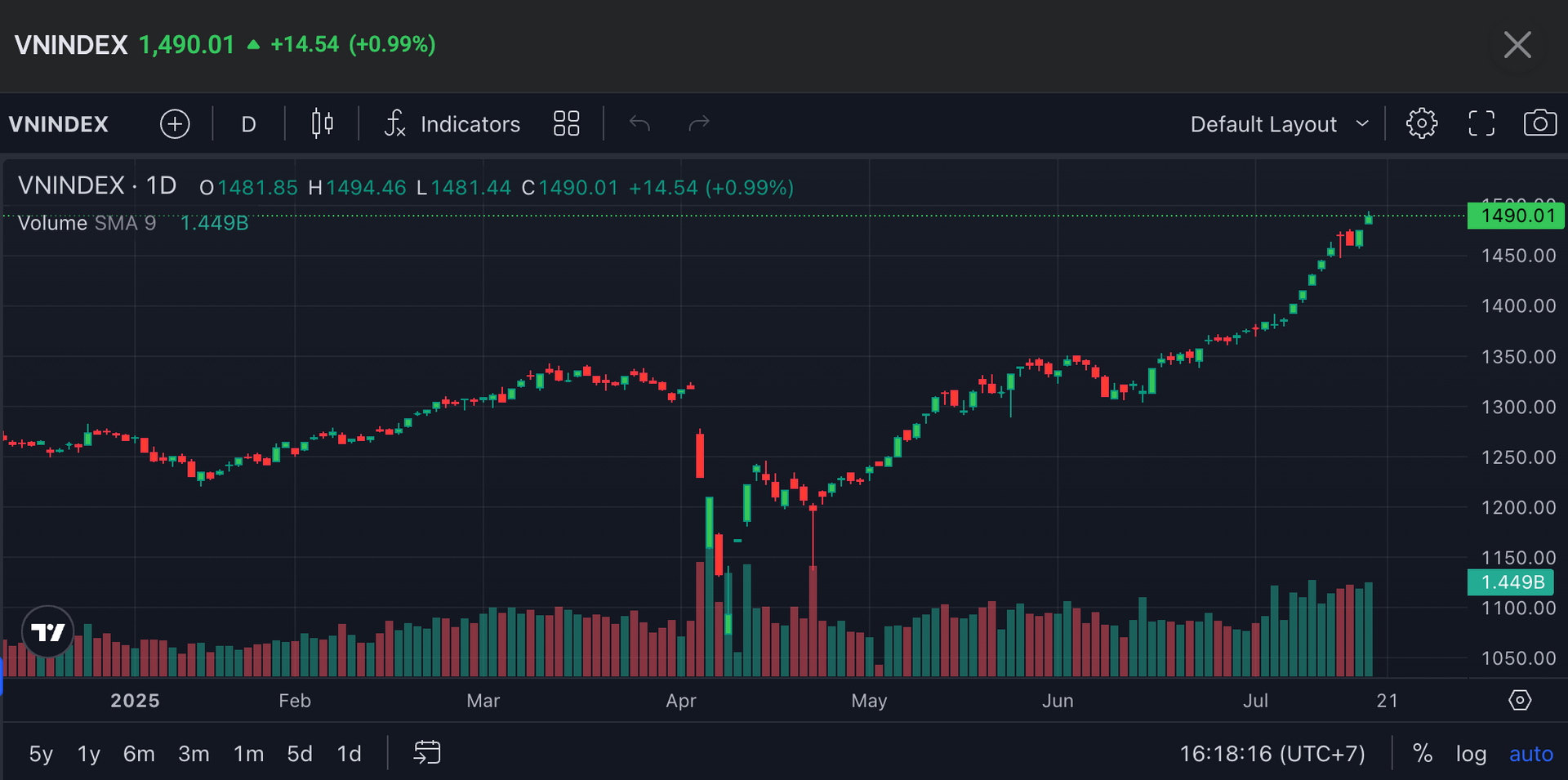Select the 5y time range

[x=41, y=754]
